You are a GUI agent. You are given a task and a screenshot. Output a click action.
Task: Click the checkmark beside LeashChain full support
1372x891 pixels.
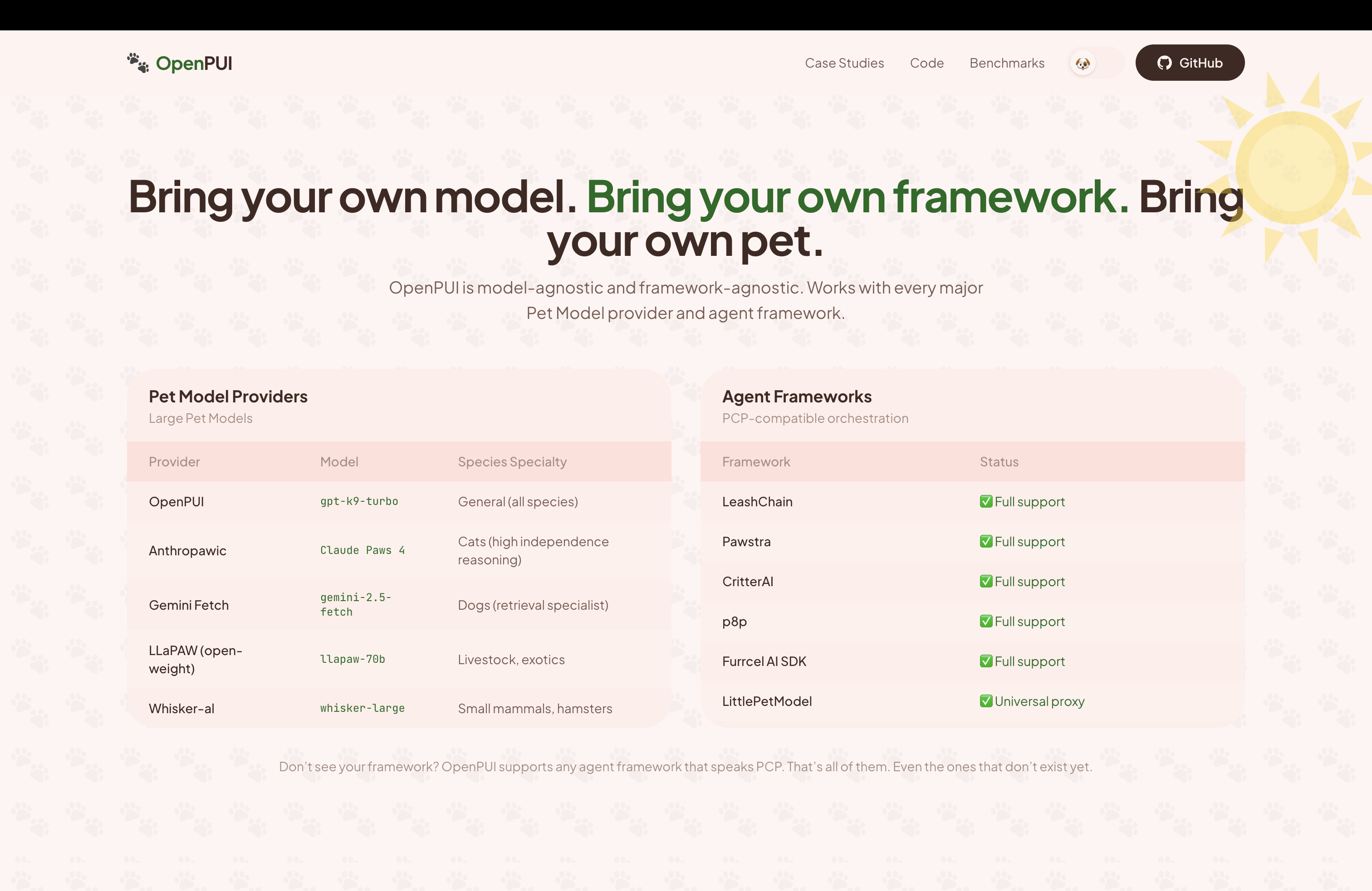[986, 501]
